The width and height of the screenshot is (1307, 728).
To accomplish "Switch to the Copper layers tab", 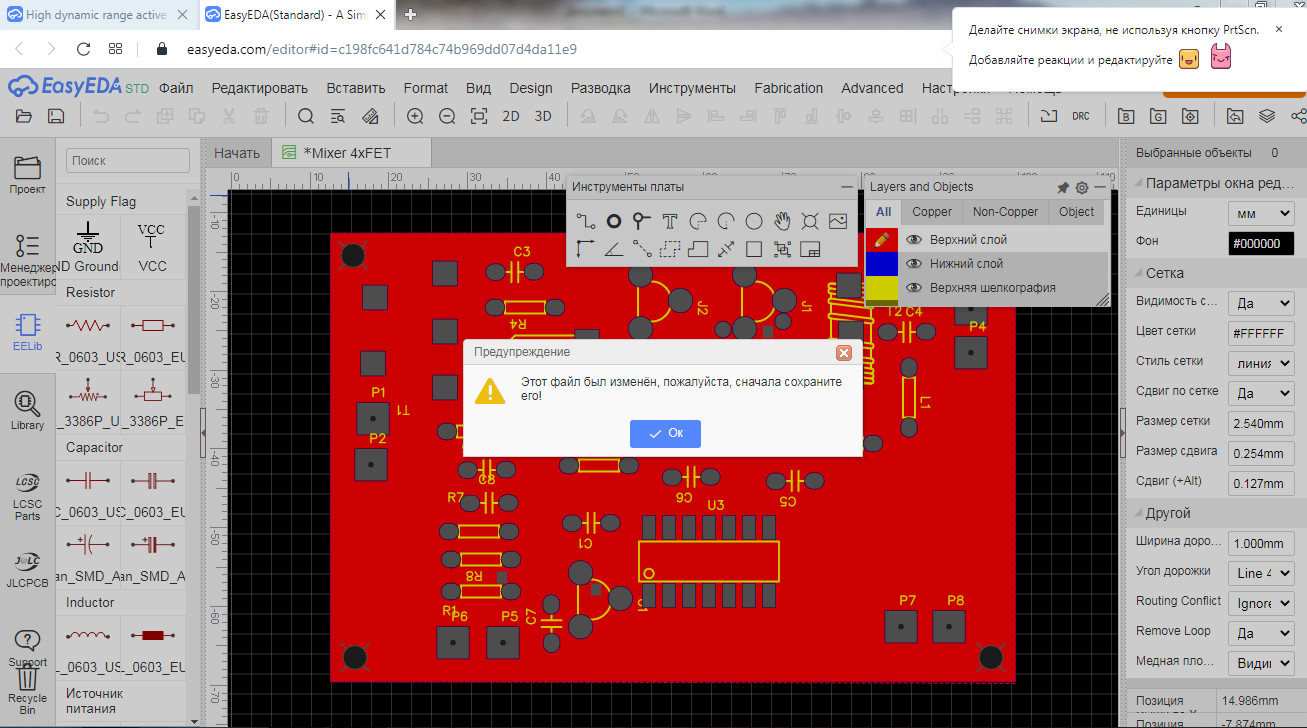I will [x=932, y=212].
